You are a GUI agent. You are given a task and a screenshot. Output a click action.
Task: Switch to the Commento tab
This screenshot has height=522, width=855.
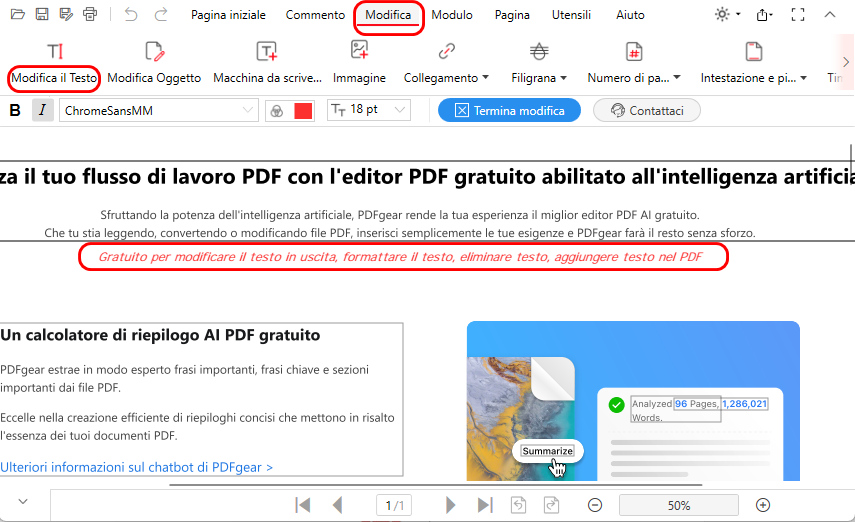(315, 15)
